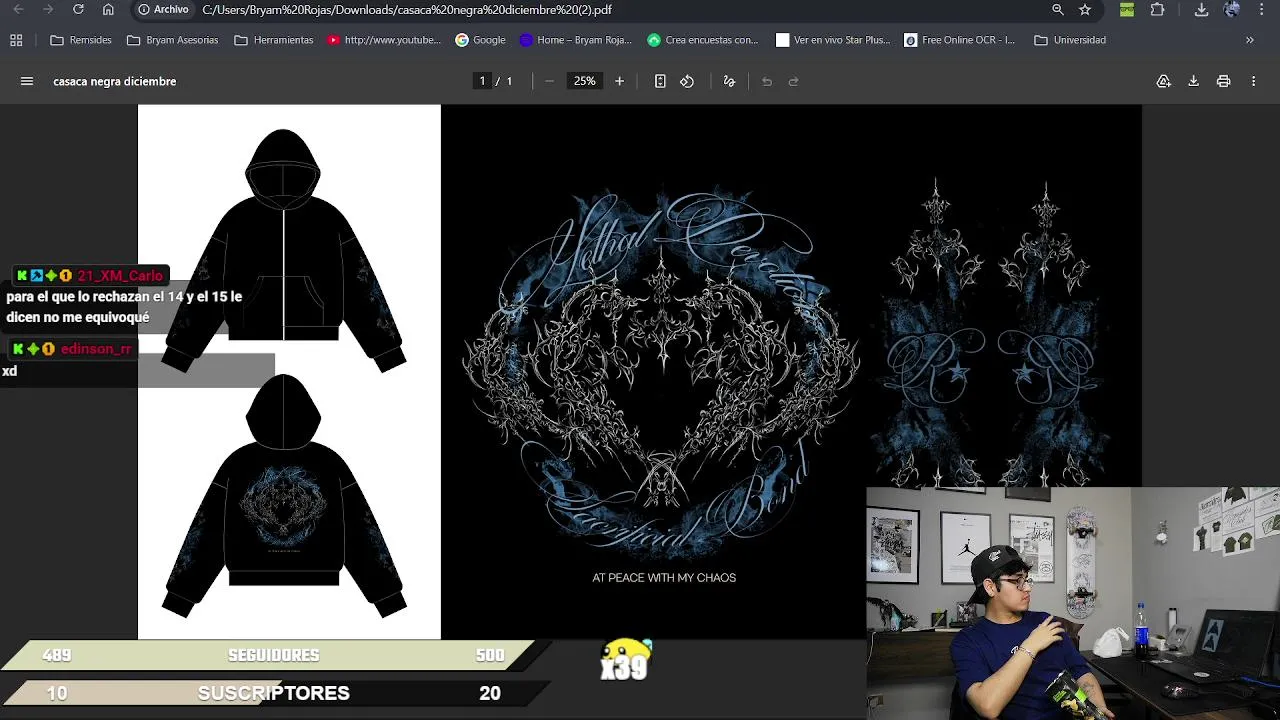This screenshot has width=1280, height=720.
Task: Show more bookmarks with the chevron
Action: click(1249, 40)
